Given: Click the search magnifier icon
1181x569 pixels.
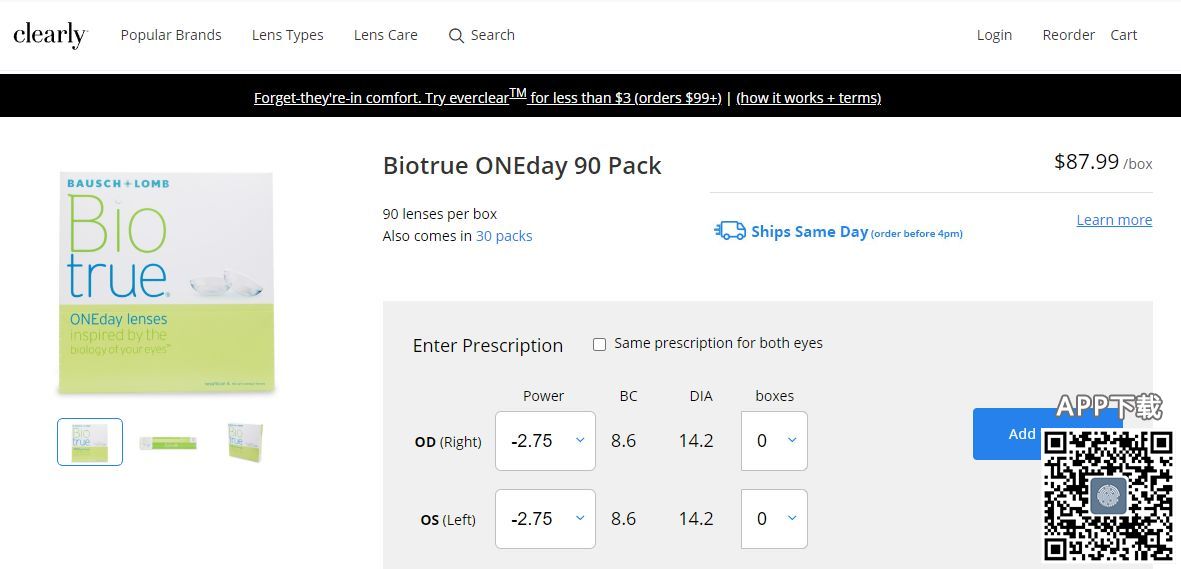Looking at the screenshot, I should [456, 36].
